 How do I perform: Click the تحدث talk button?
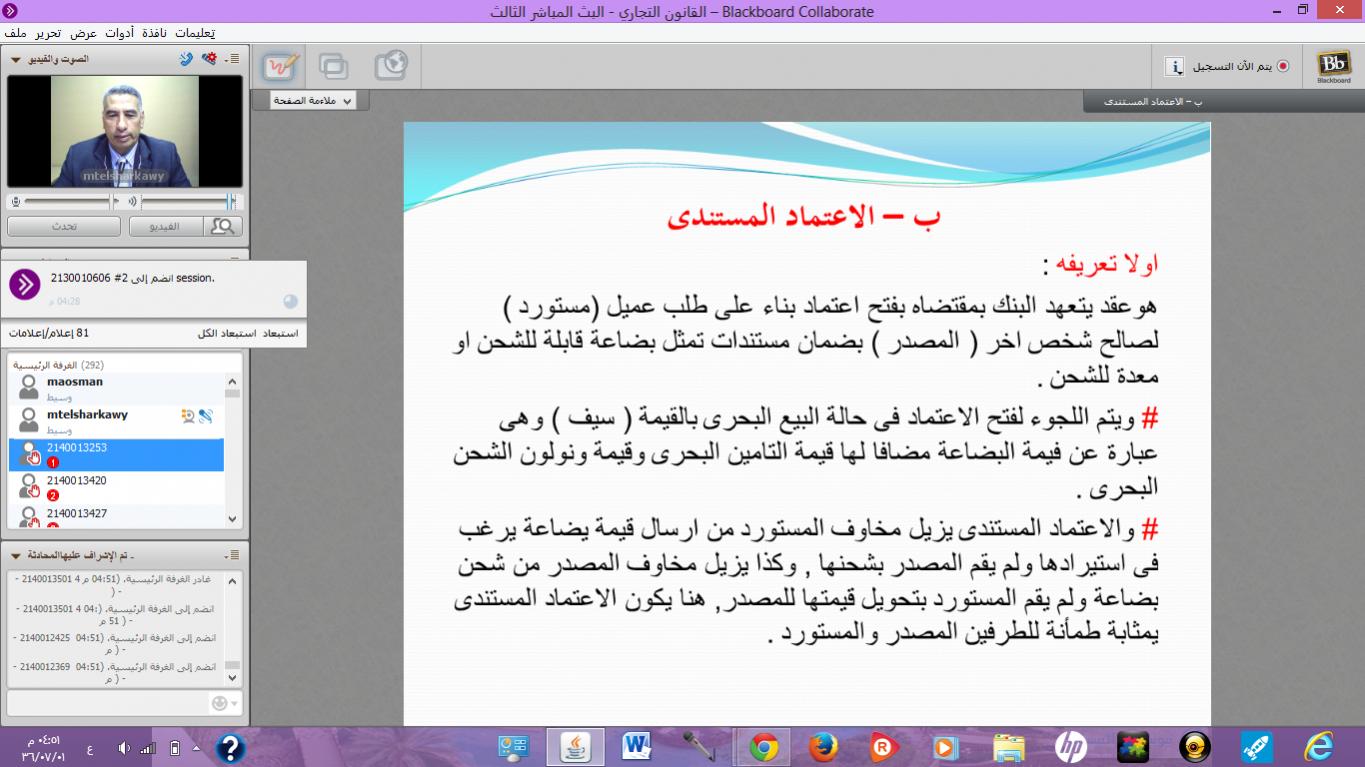click(64, 227)
